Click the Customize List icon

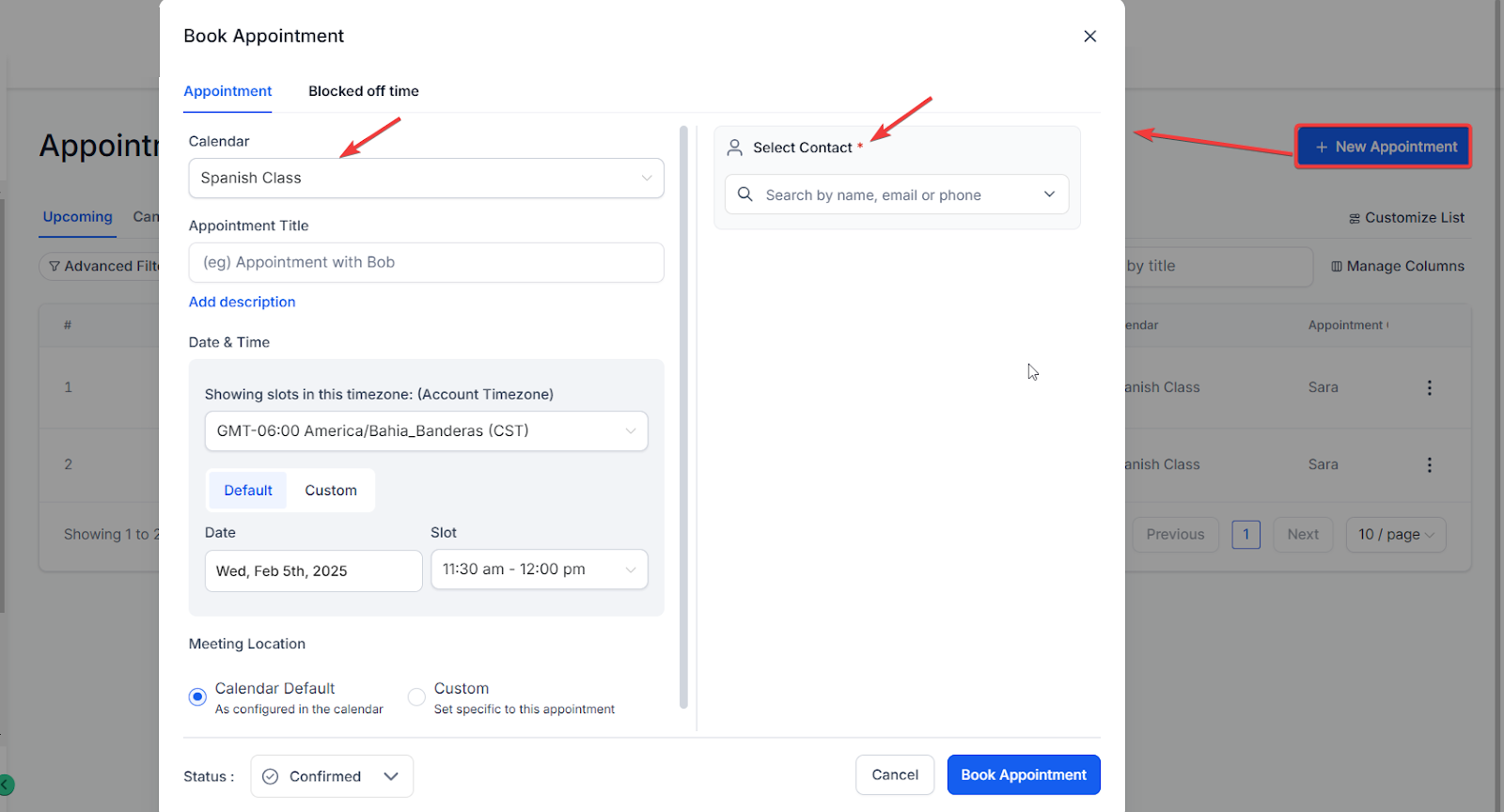[x=1354, y=218]
